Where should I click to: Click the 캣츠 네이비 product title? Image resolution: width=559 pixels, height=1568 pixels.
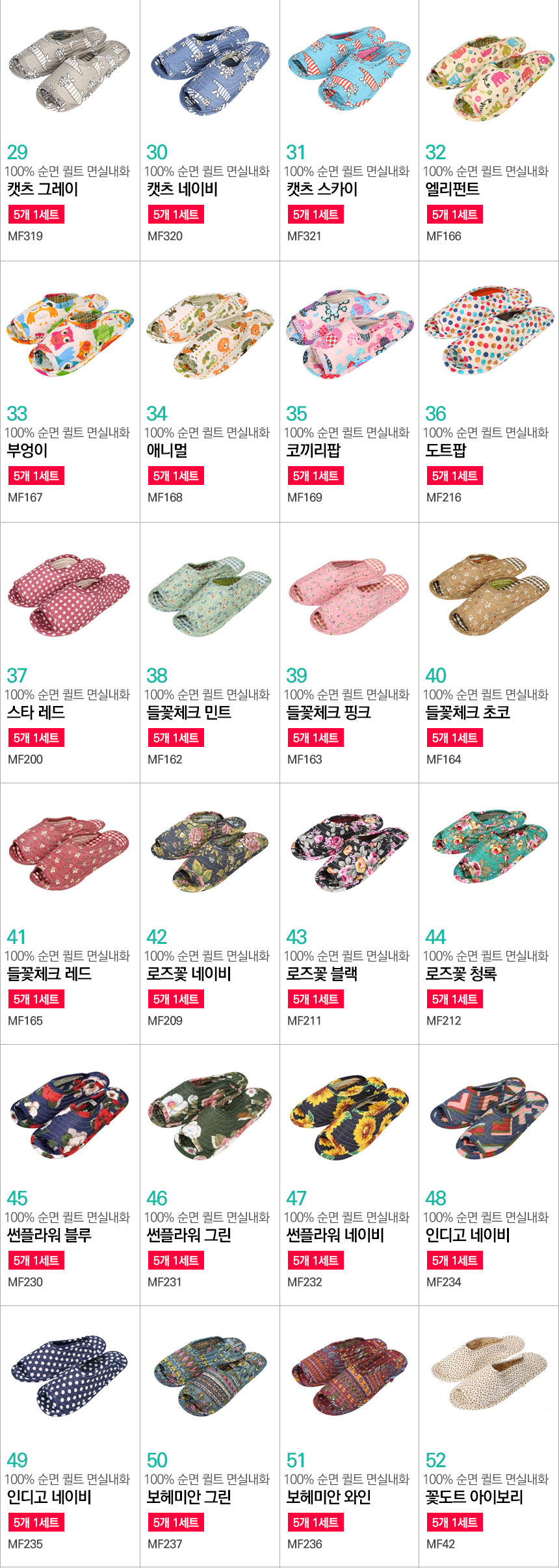pyautogui.click(x=182, y=189)
